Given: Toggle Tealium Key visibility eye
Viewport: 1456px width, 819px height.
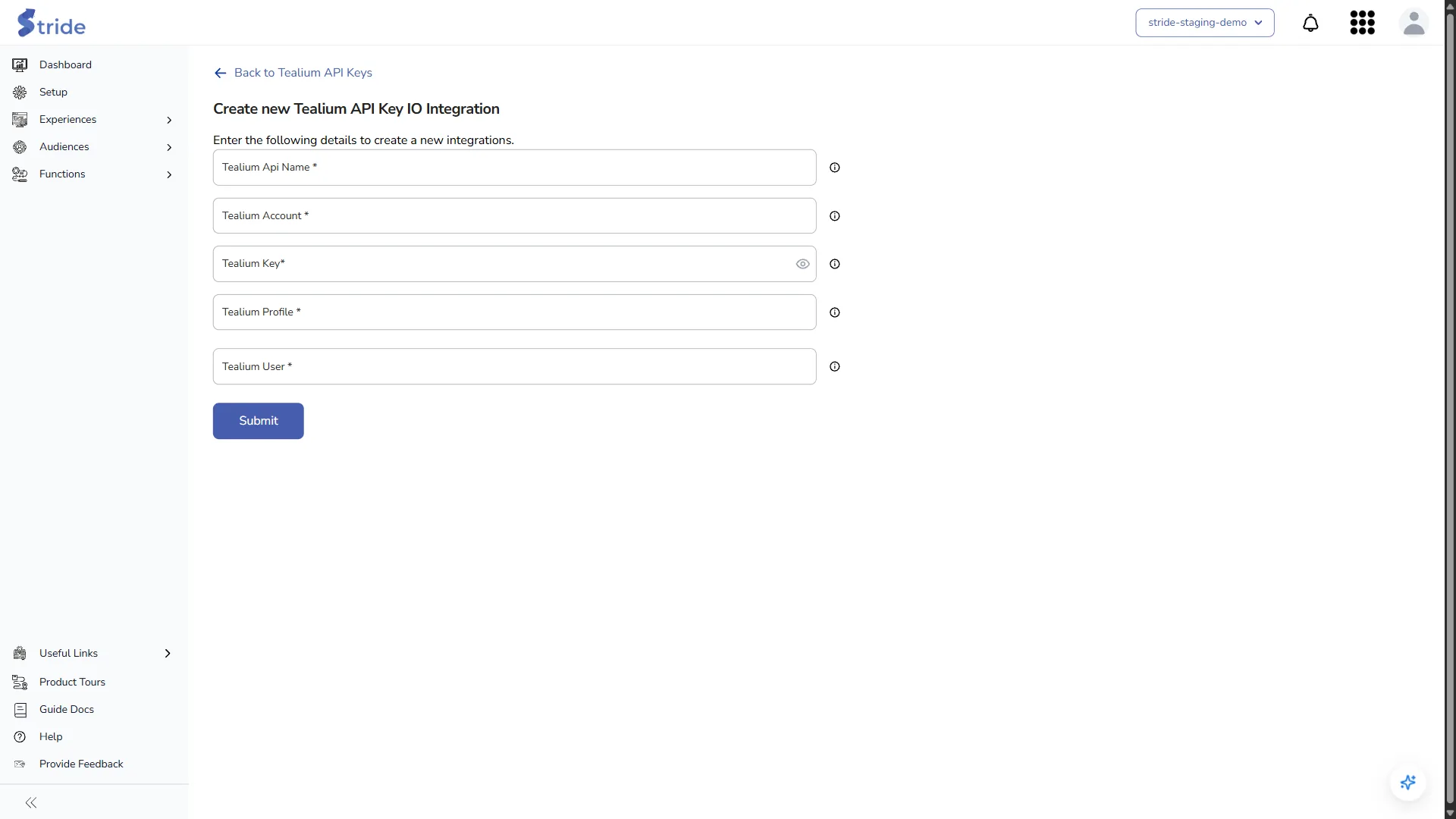Looking at the screenshot, I should 802,264.
